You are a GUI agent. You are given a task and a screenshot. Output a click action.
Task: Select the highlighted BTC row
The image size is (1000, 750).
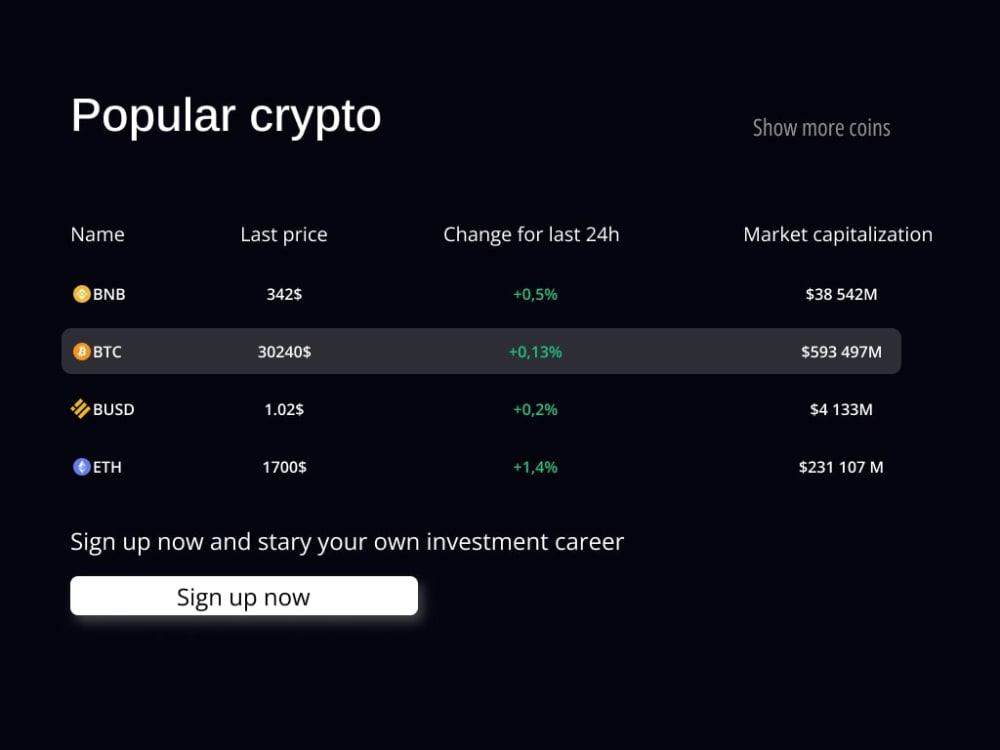(482, 351)
